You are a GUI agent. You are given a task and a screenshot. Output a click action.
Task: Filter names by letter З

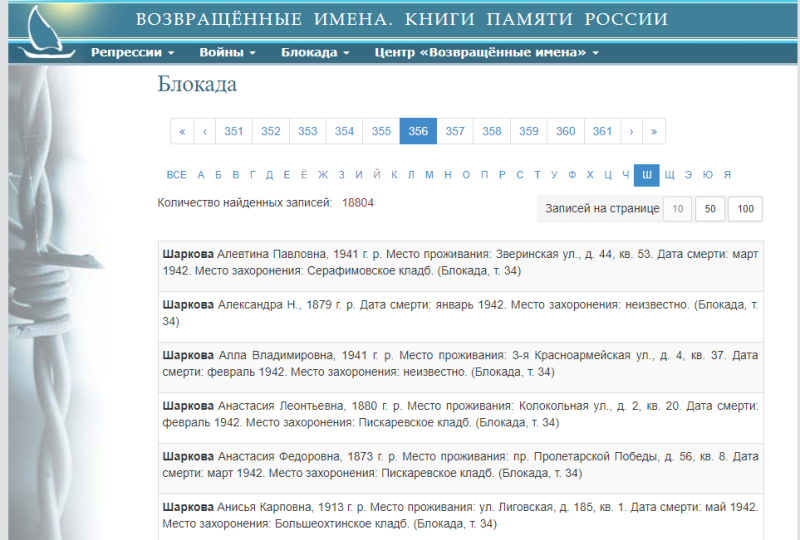(x=341, y=175)
